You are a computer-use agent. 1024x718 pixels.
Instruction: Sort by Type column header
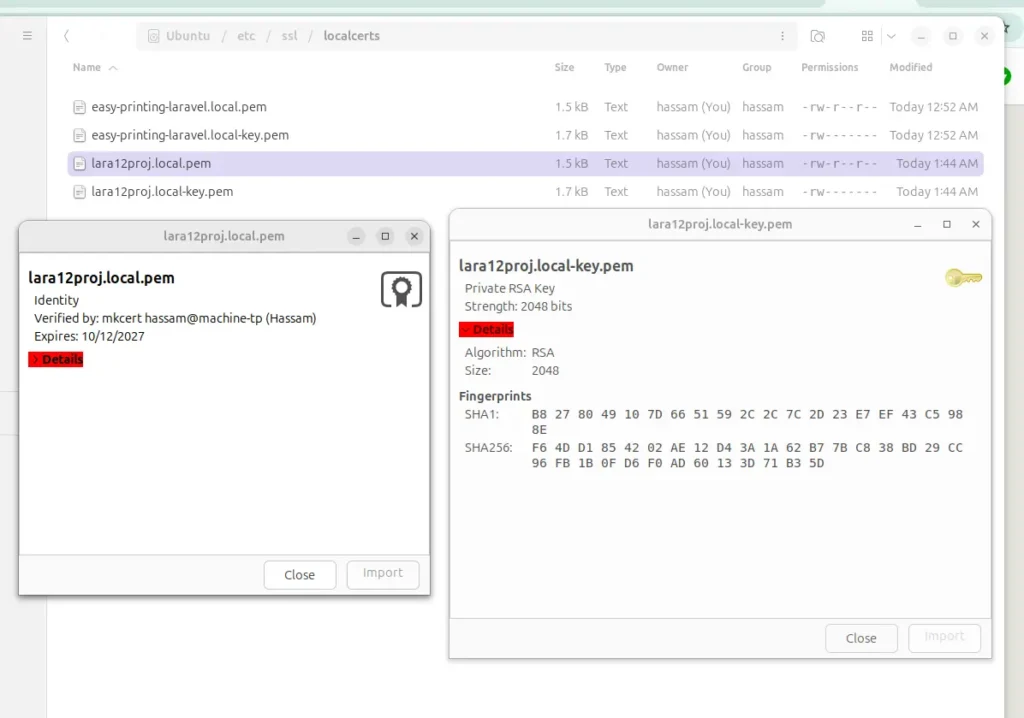[615, 67]
